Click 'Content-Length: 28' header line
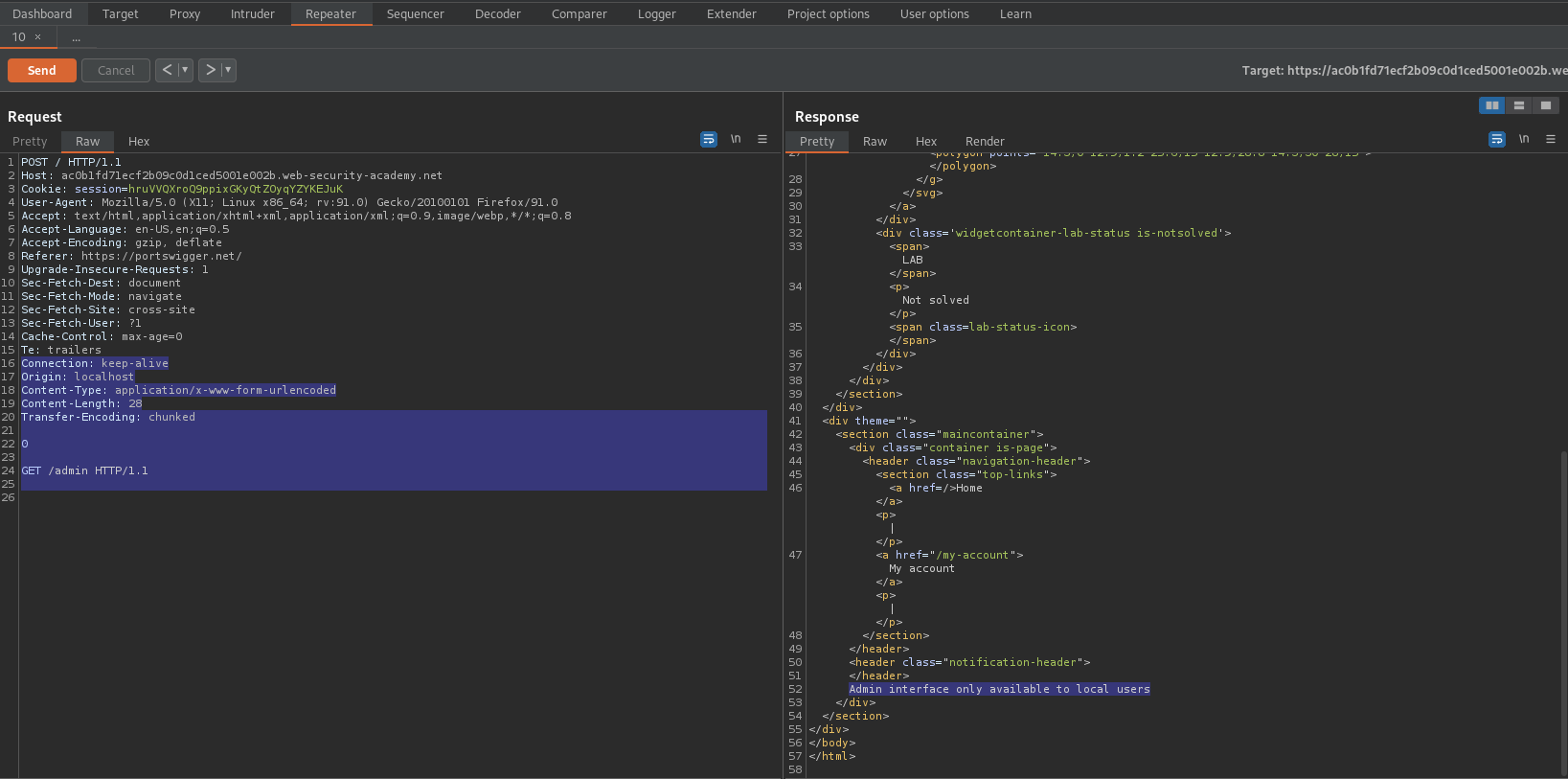Image resolution: width=1568 pixels, height=779 pixels. point(81,403)
